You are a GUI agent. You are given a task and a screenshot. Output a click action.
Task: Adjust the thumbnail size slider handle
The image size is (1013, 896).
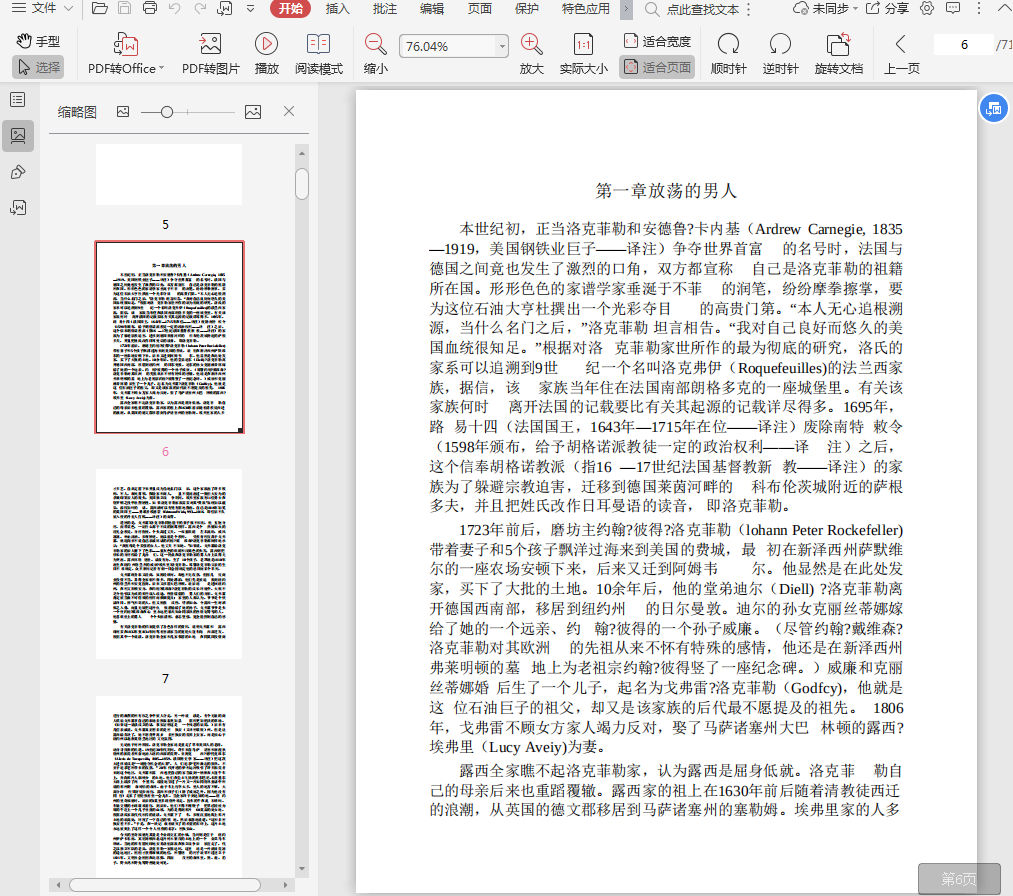tap(167, 112)
